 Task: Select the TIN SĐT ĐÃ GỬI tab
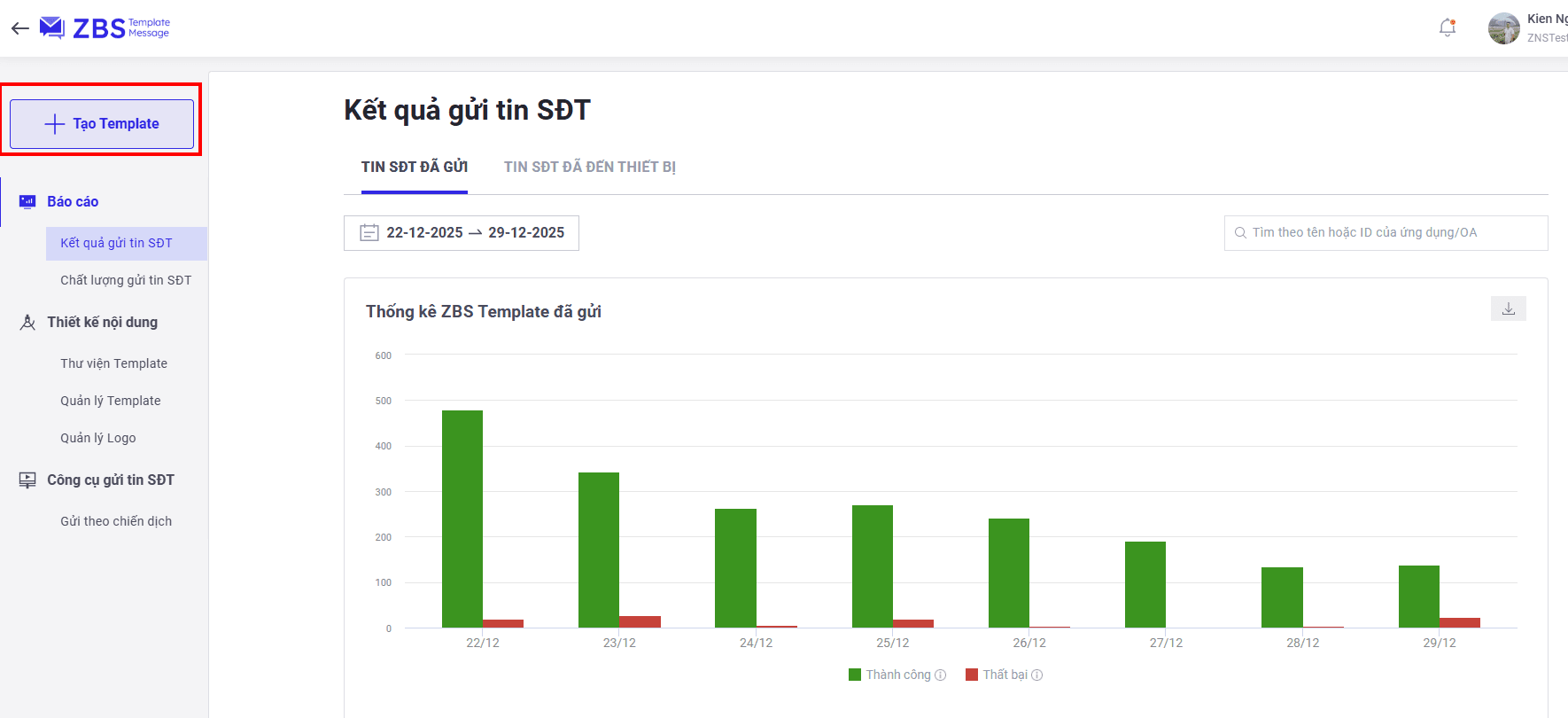414,168
